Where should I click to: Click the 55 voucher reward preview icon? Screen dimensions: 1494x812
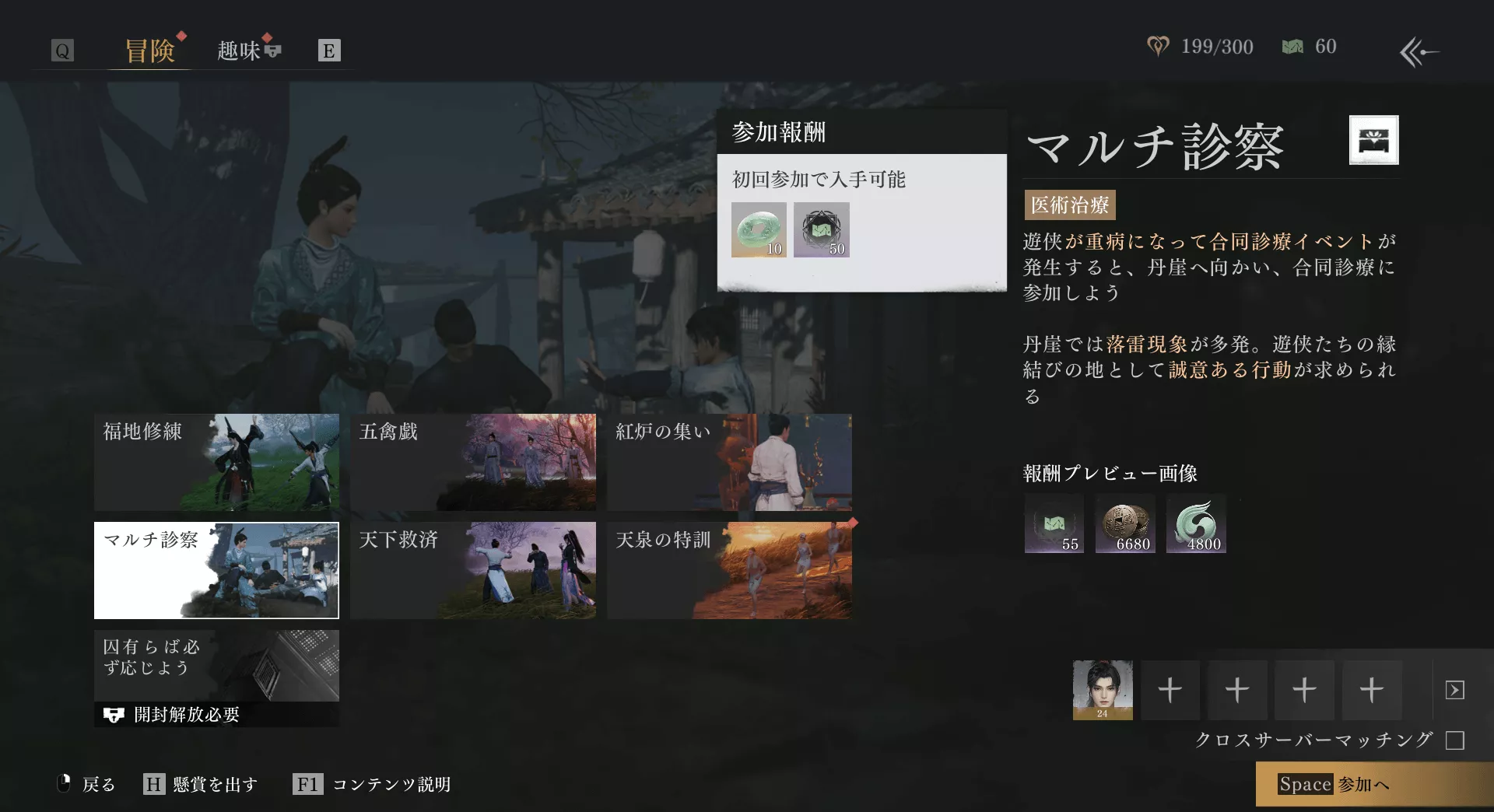1054,523
